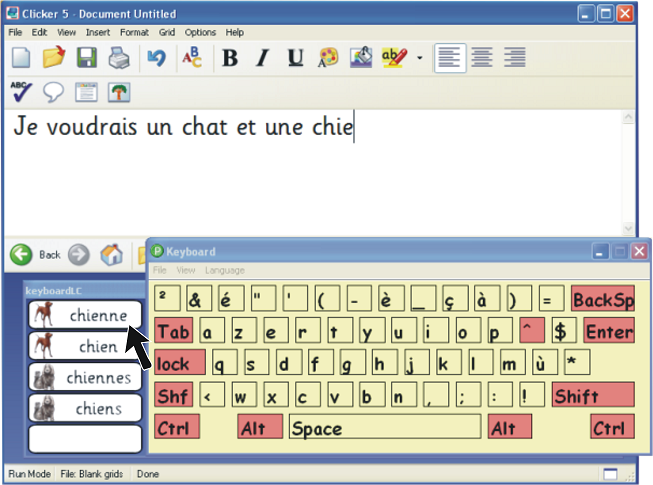This screenshot has height=485, width=653.
Task: Toggle underline formatting
Action: pyautogui.click(x=296, y=57)
